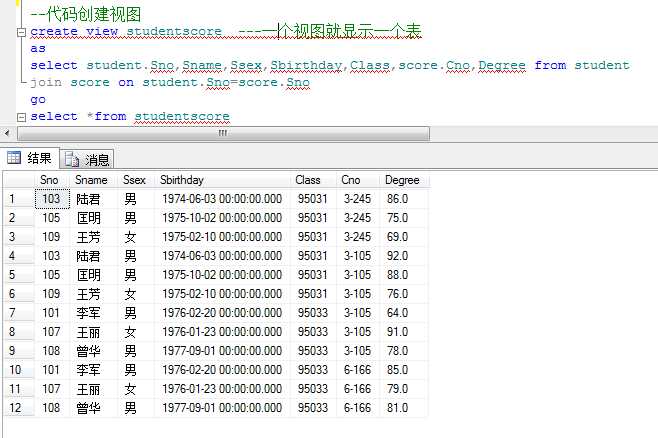658x438 pixels.
Task: Click the Degree cell 91.0
Action: coord(404,332)
